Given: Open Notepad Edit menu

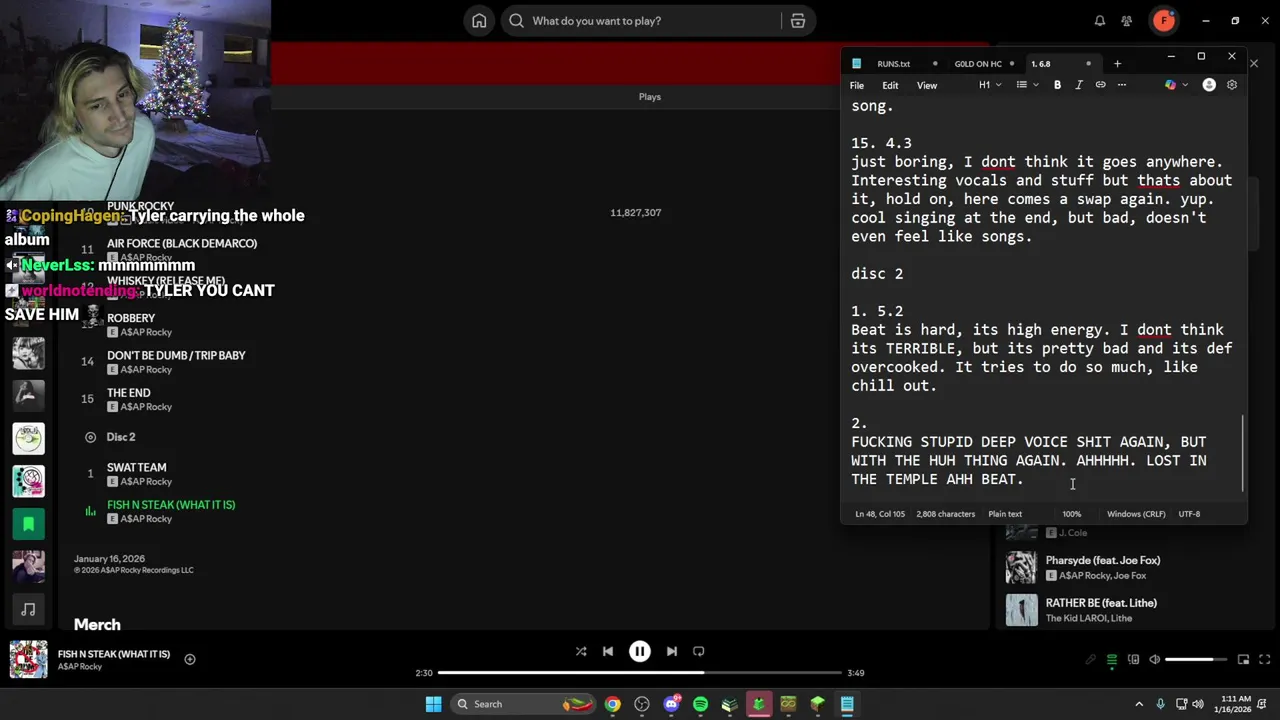Looking at the screenshot, I should coord(890,86).
